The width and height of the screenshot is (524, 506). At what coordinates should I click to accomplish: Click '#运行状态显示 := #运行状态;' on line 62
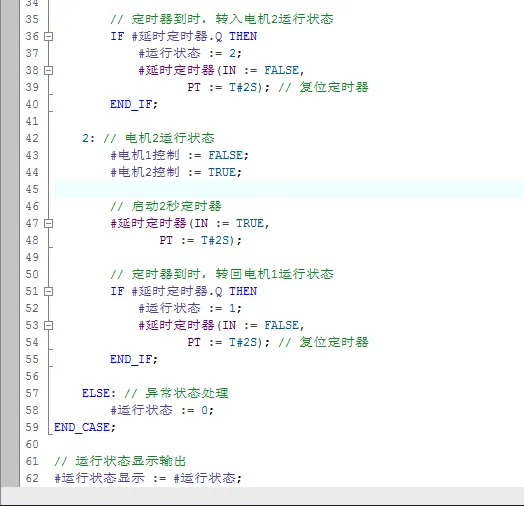point(148,478)
